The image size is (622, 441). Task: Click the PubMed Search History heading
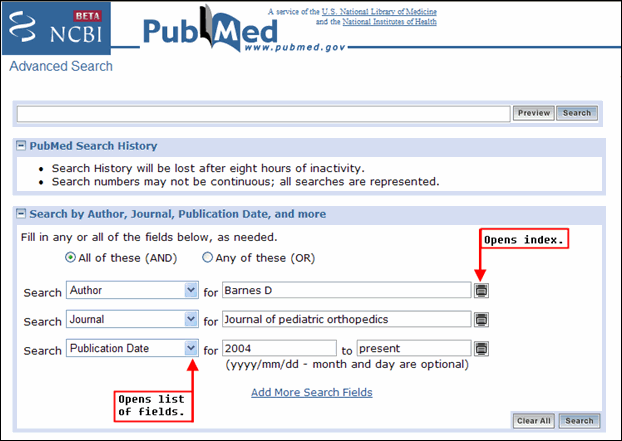[93, 146]
